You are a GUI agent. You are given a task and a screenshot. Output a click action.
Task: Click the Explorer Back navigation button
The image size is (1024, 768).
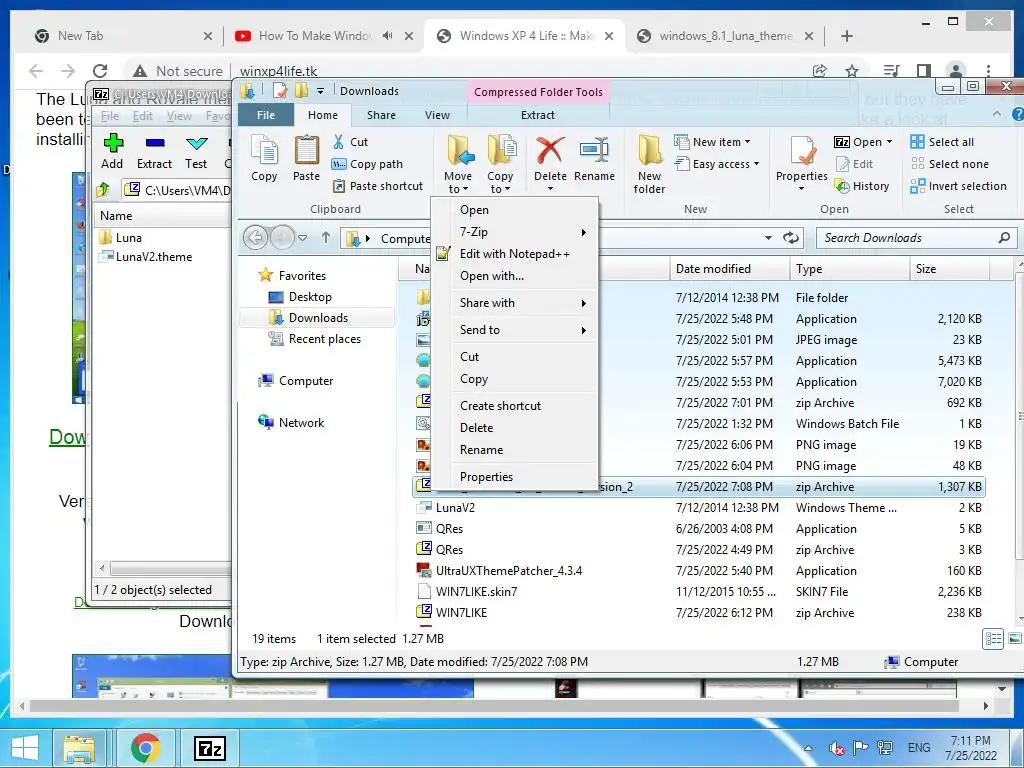(255, 238)
